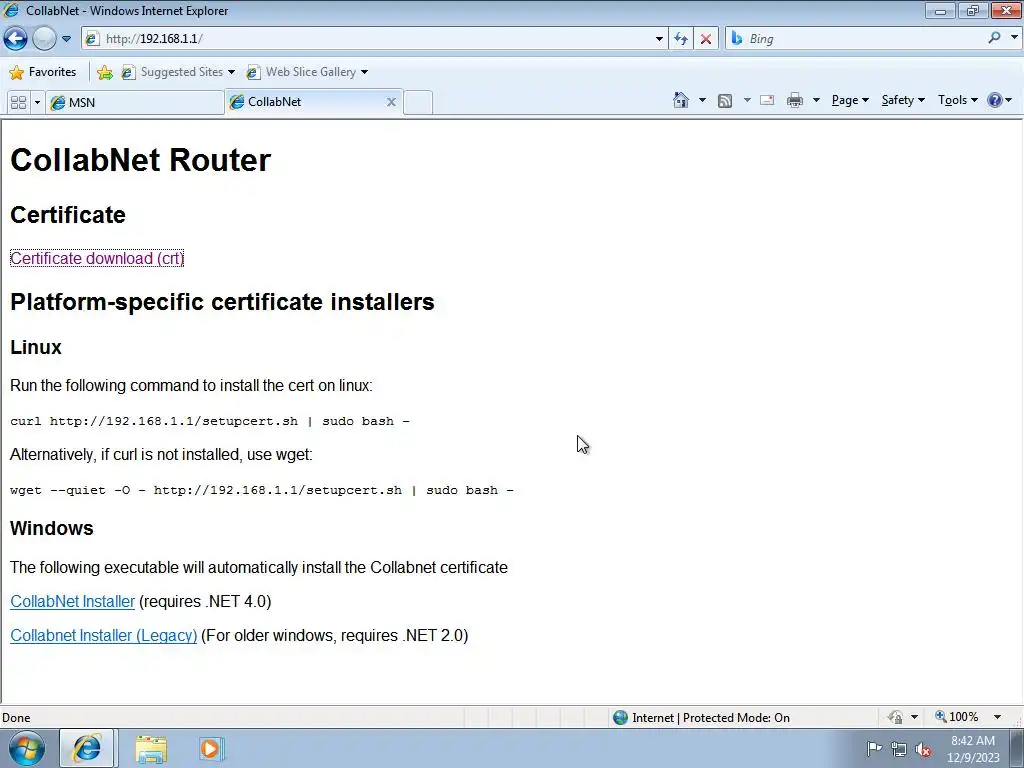Close the CollabNet tab
1024x768 pixels.
(391, 102)
